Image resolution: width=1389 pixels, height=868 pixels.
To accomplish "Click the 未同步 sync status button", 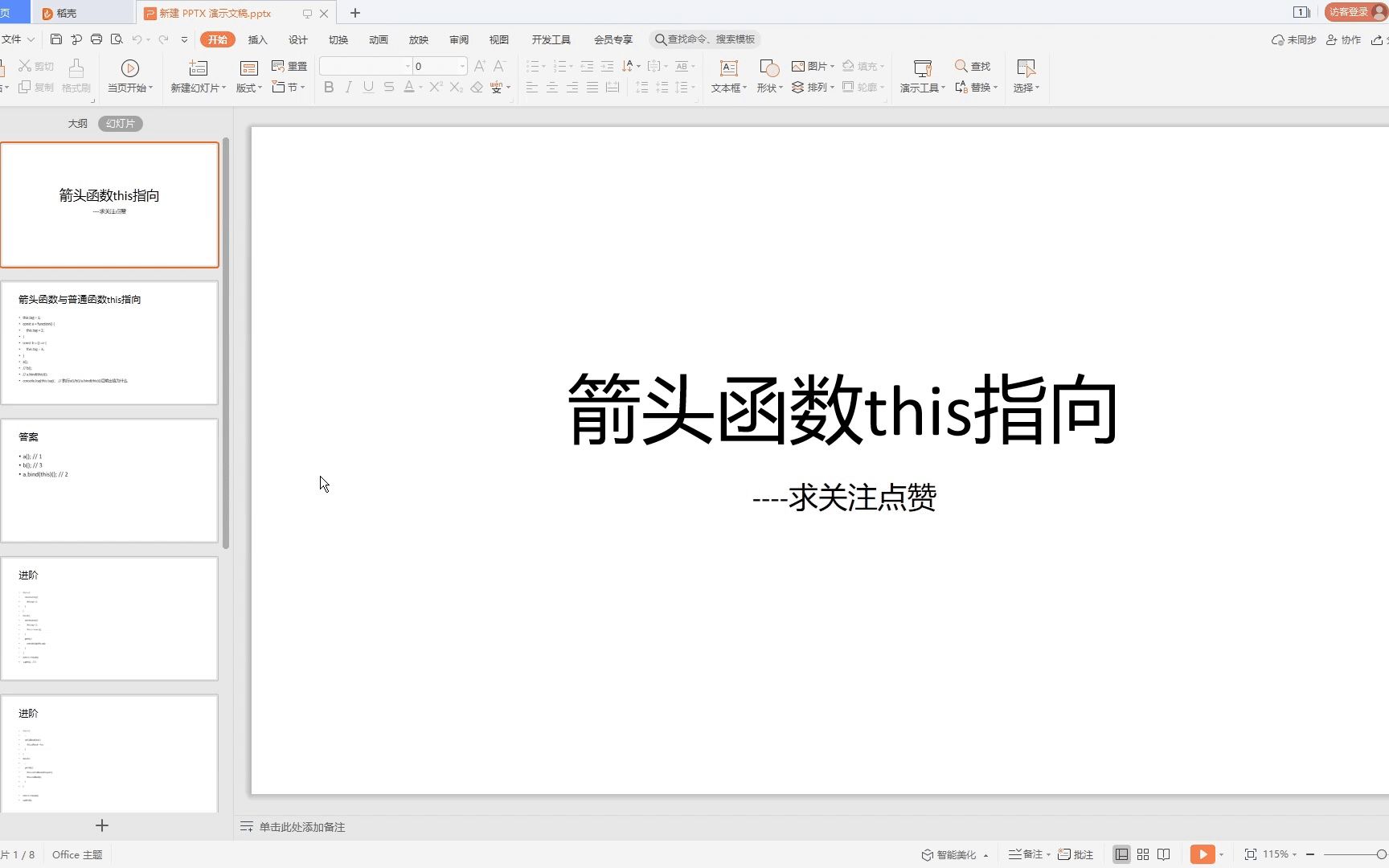I will pyautogui.click(x=1293, y=39).
